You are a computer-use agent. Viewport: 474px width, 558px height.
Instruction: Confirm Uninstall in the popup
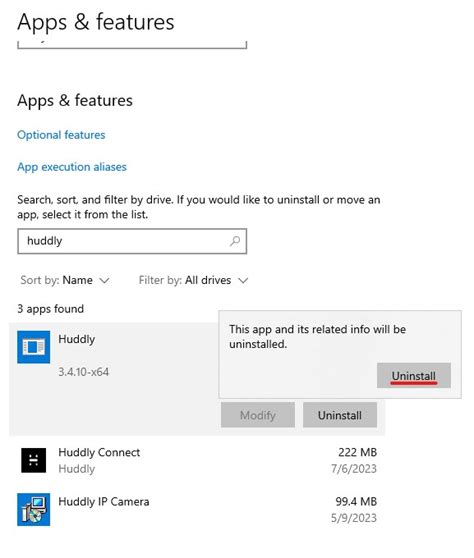[414, 375]
